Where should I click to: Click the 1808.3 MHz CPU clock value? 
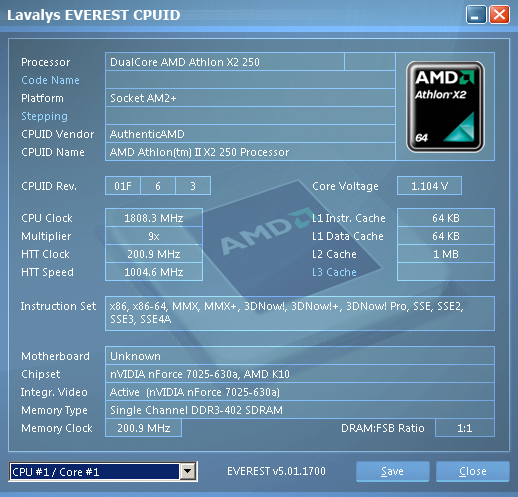pyautogui.click(x=154, y=218)
